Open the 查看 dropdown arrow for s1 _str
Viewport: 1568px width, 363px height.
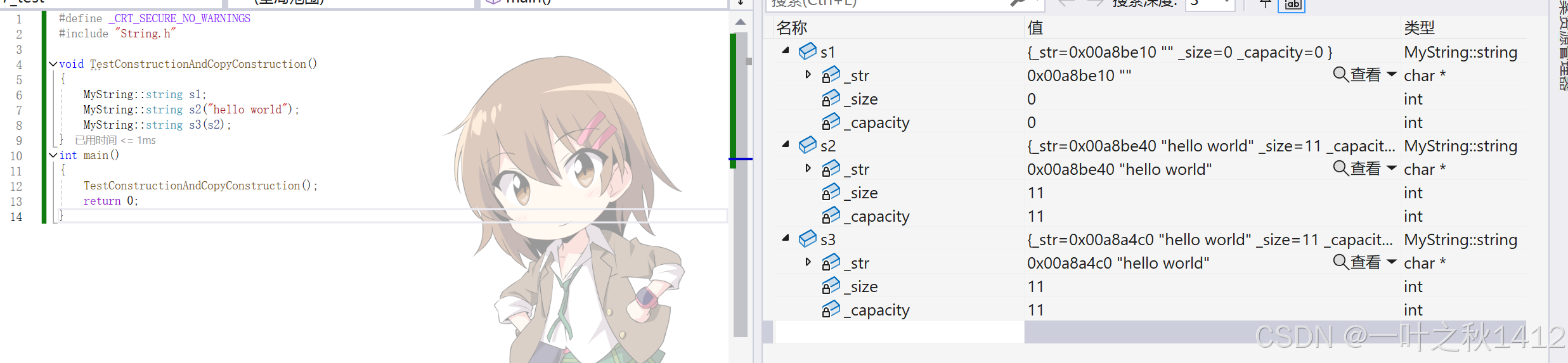coord(1392,74)
